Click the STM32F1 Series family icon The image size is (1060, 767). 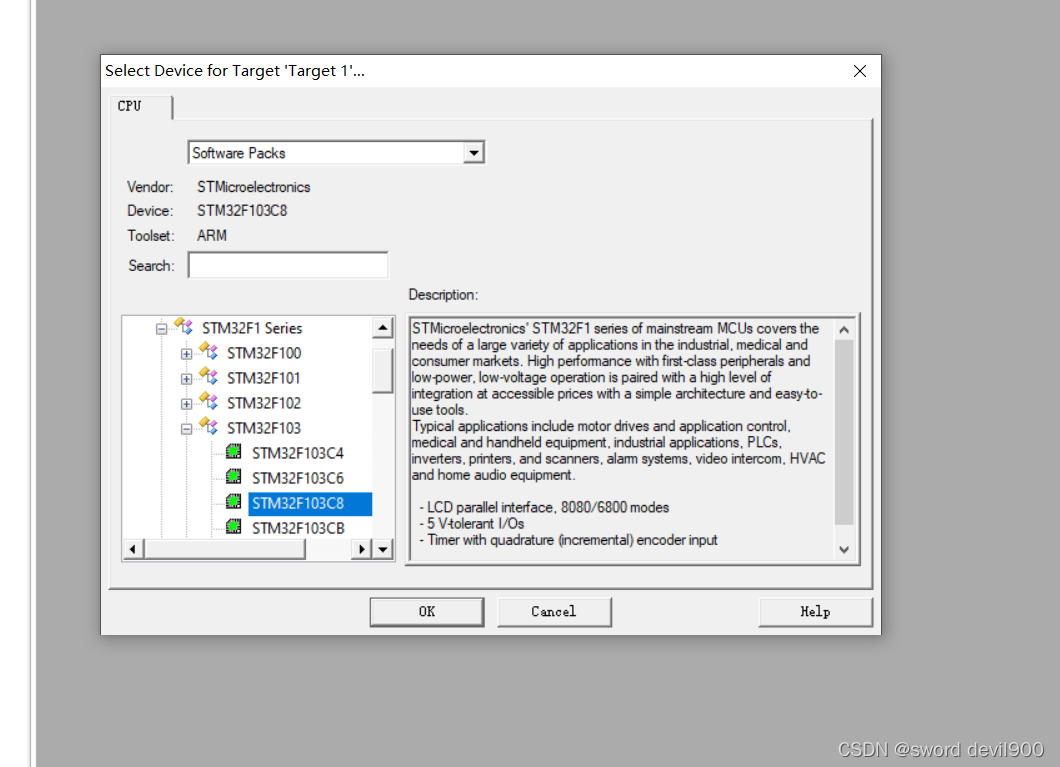click(x=183, y=326)
